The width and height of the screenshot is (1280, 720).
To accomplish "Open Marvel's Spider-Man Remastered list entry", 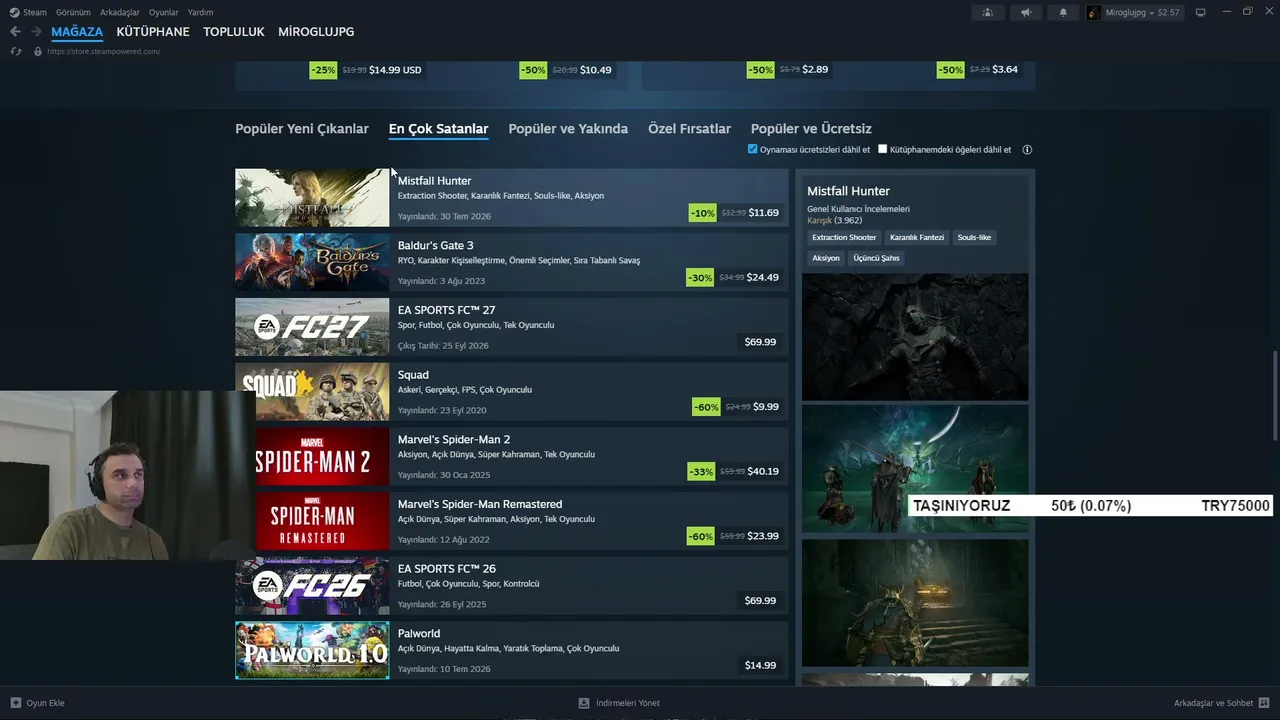I will coord(512,521).
